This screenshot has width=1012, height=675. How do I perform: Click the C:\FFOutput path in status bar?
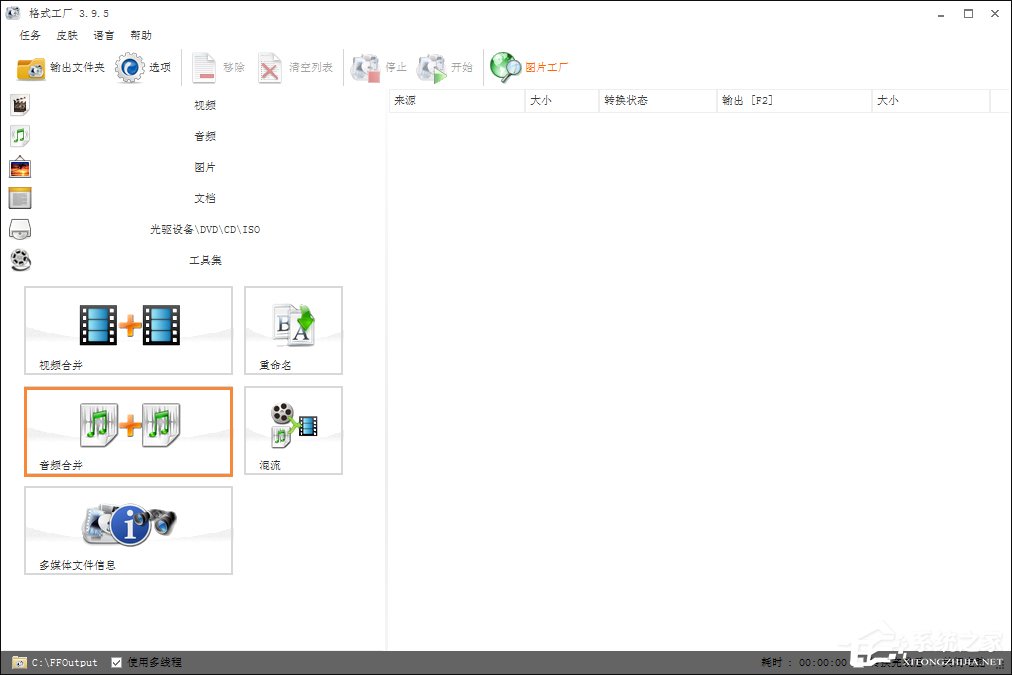point(64,662)
